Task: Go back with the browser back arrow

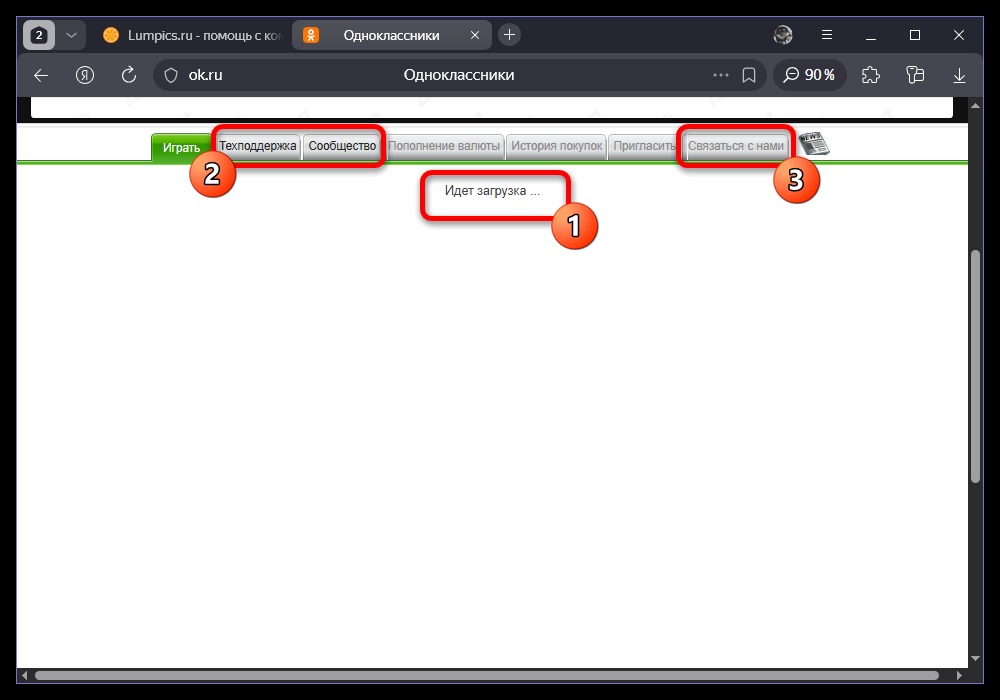Action: coord(41,75)
